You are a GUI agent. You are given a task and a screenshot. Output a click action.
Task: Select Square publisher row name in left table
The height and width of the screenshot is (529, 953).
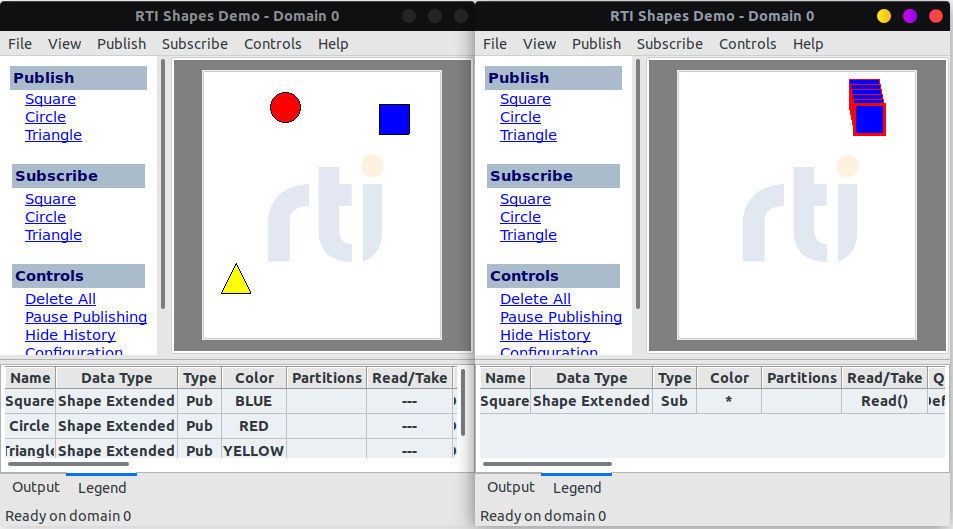point(30,401)
